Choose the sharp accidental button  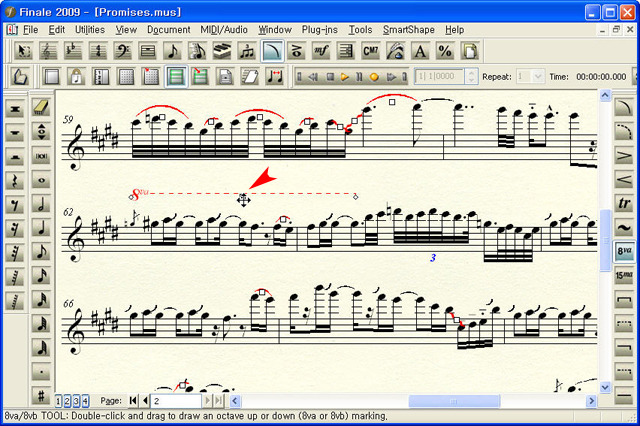(x=41, y=395)
